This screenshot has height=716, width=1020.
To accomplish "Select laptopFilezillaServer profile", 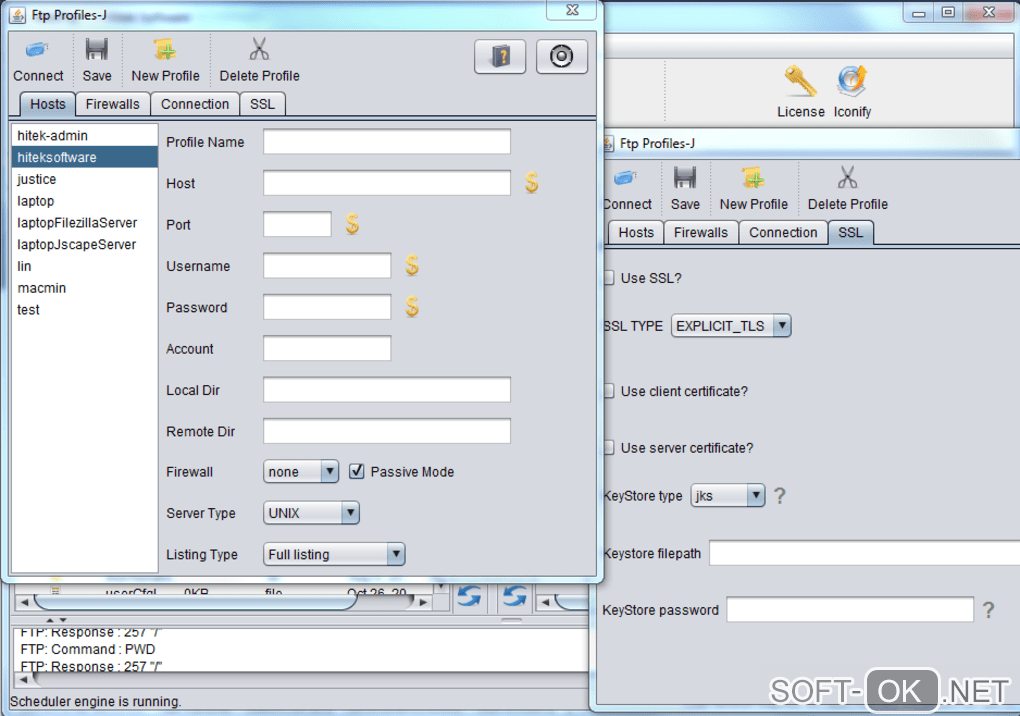I will (x=85, y=222).
